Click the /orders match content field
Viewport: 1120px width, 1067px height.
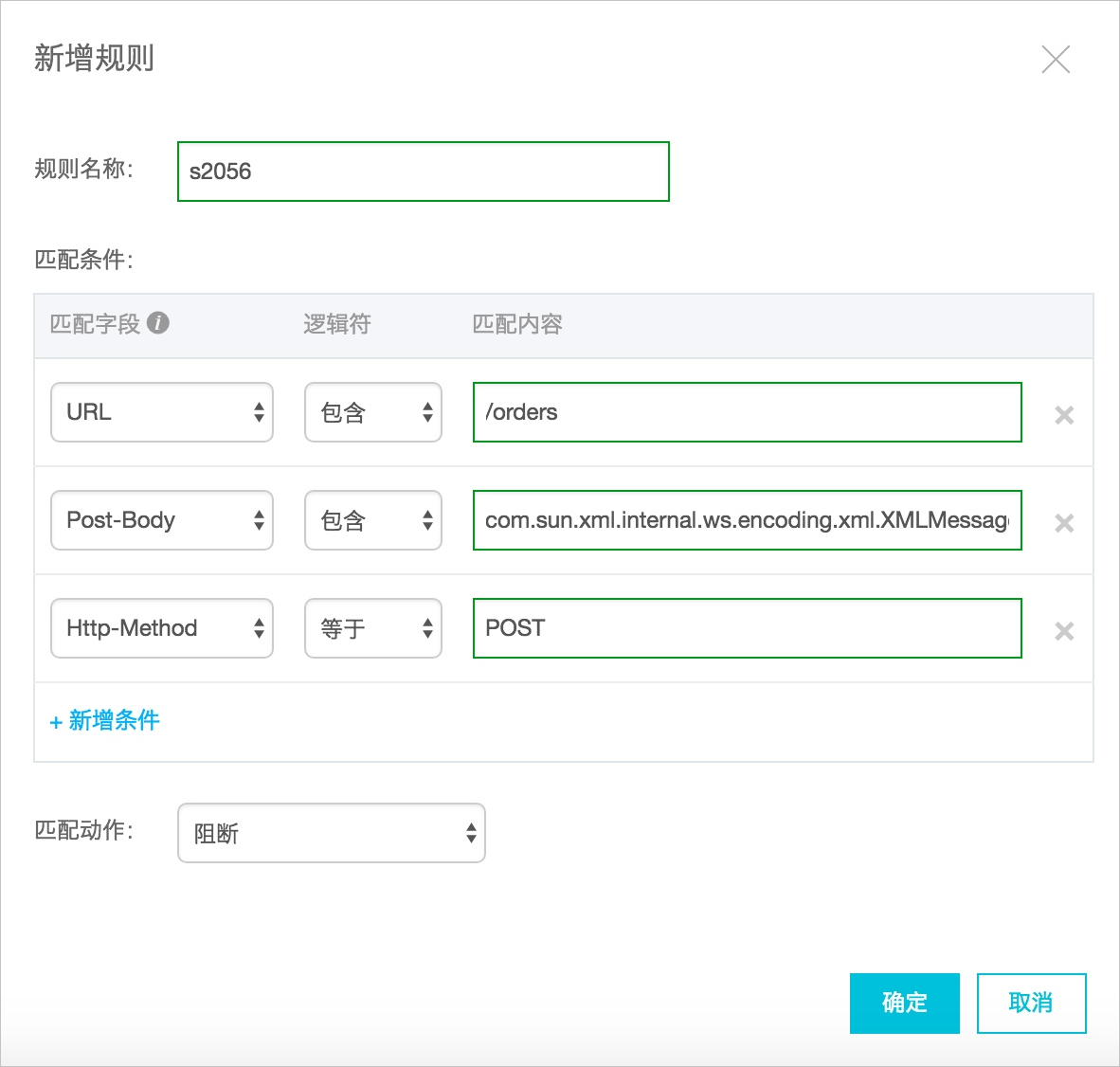[747, 412]
